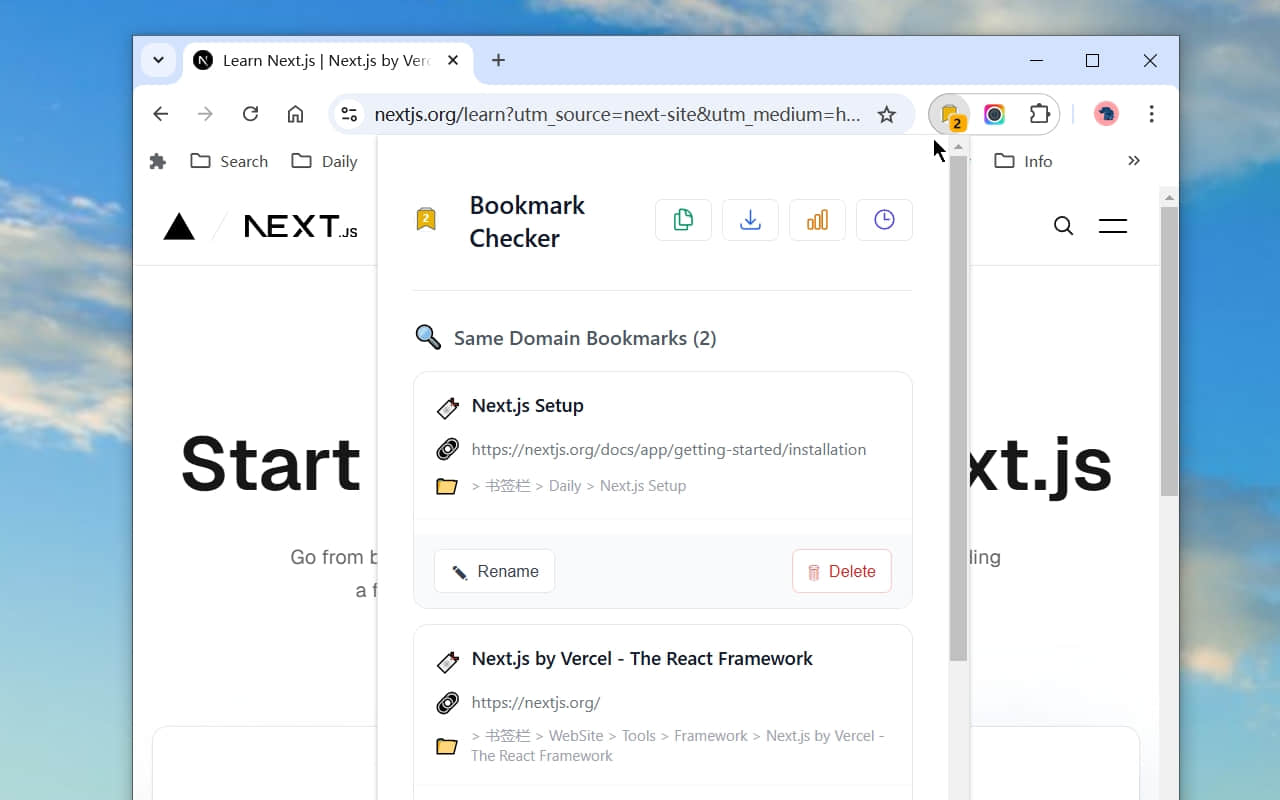Image resolution: width=1280 pixels, height=800 pixels.
Task: Click the popup vertical scrollbar thumb
Action: 958,408
